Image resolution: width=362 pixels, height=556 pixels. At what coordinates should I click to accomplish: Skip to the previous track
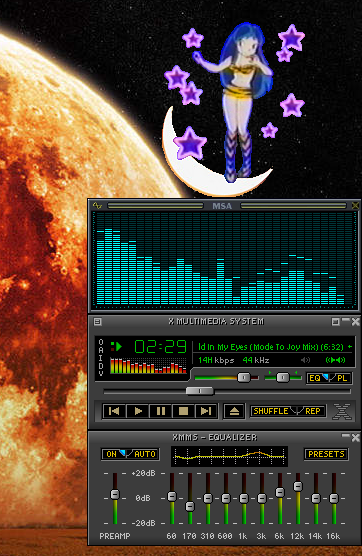tap(114, 411)
